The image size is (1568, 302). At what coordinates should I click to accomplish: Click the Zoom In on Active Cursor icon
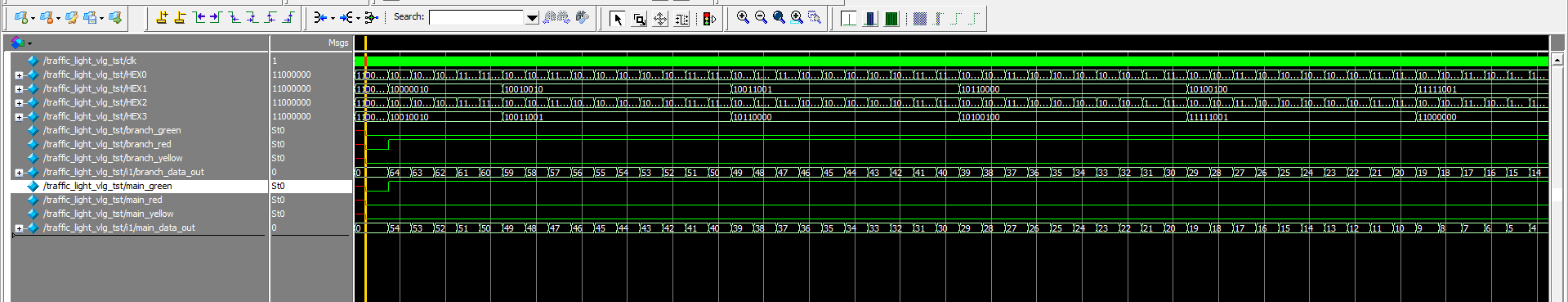coord(797,17)
